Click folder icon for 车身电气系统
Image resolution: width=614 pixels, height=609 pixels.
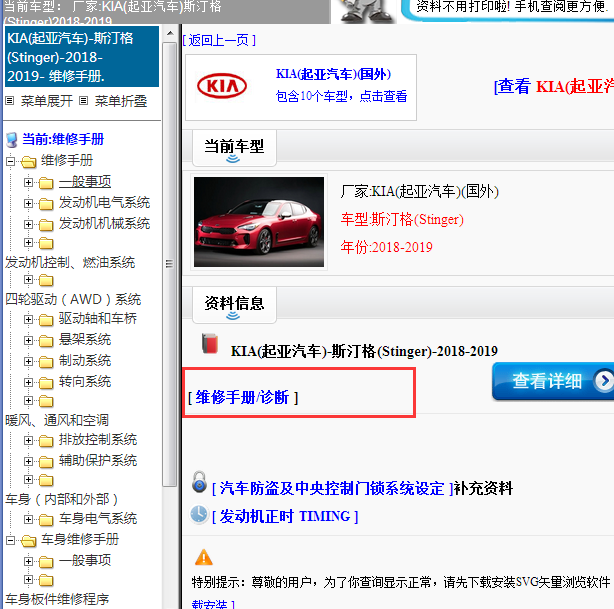click(x=46, y=520)
